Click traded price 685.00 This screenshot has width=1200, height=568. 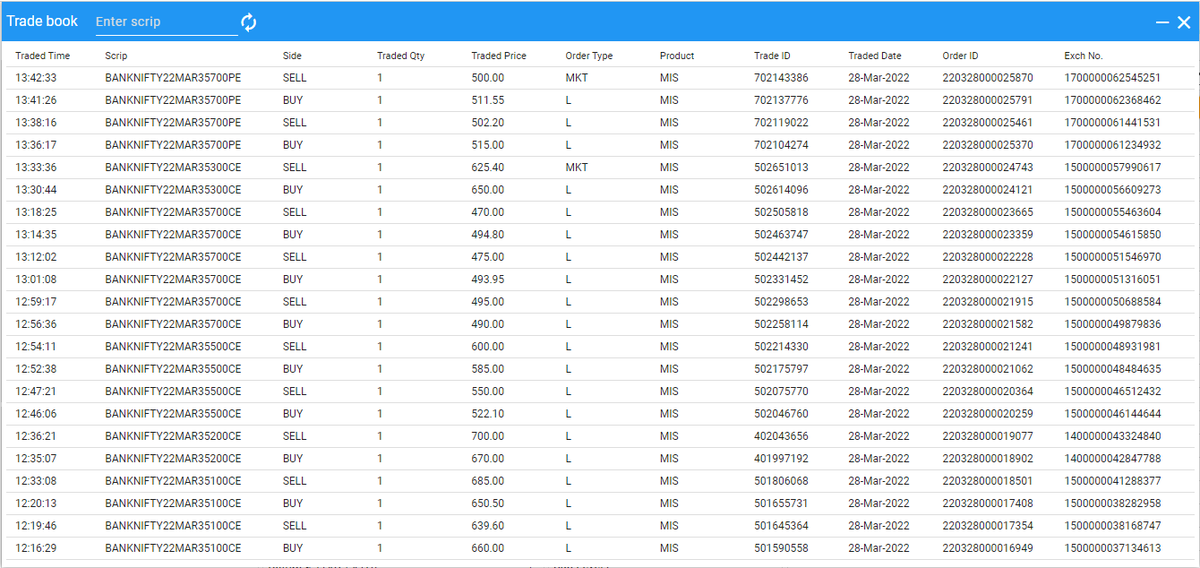coord(487,481)
